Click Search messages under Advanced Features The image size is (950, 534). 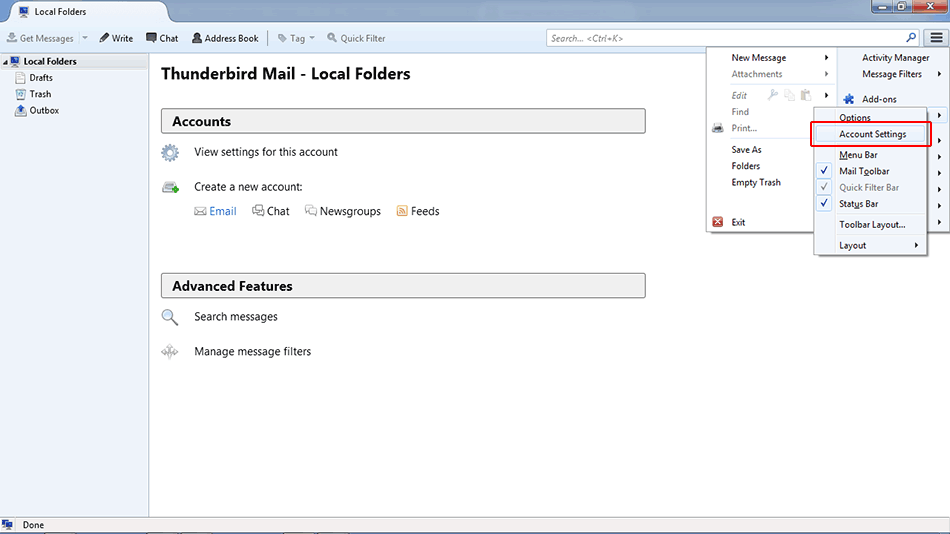tap(236, 316)
